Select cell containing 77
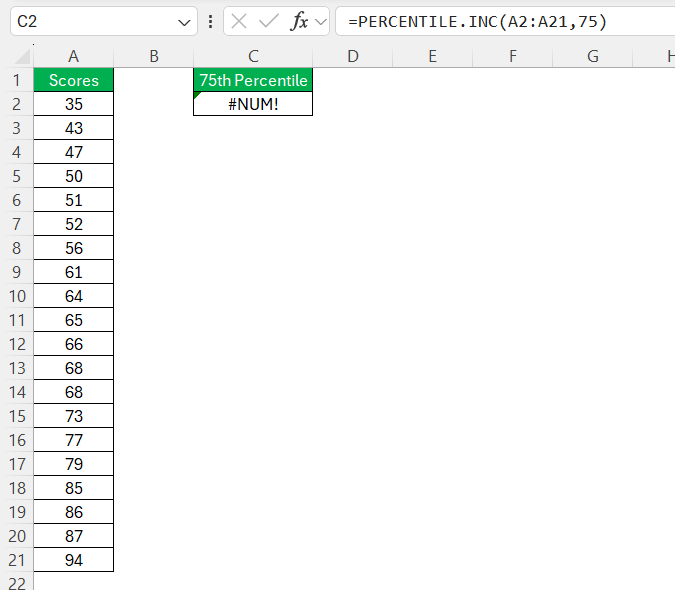The width and height of the screenshot is (675, 590). [74, 440]
